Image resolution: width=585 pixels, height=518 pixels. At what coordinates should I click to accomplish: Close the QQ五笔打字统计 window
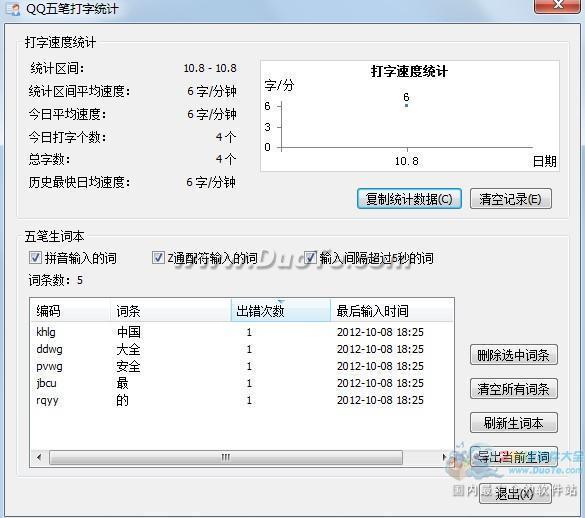click(x=557, y=5)
